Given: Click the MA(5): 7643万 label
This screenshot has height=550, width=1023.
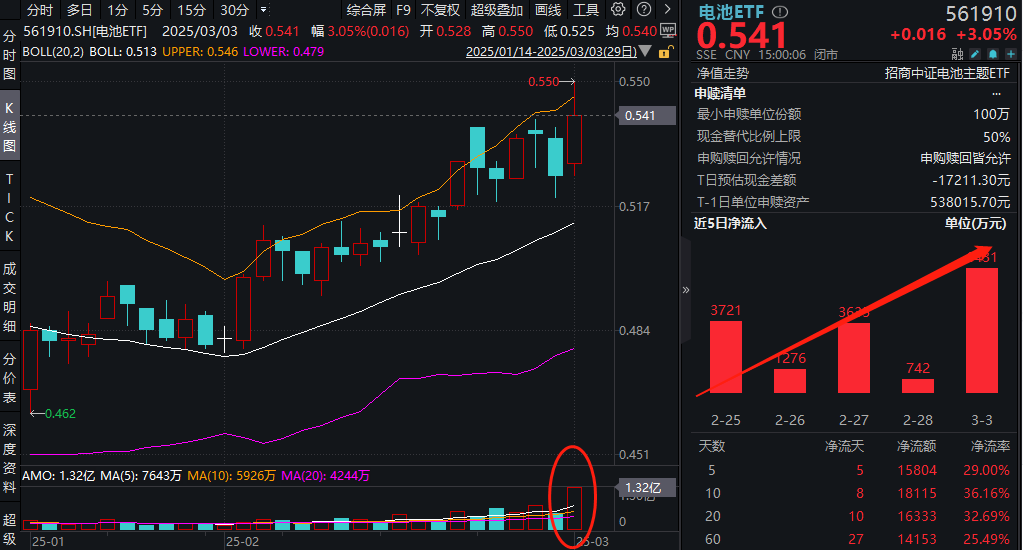Looking at the screenshot, I should 140,476.
